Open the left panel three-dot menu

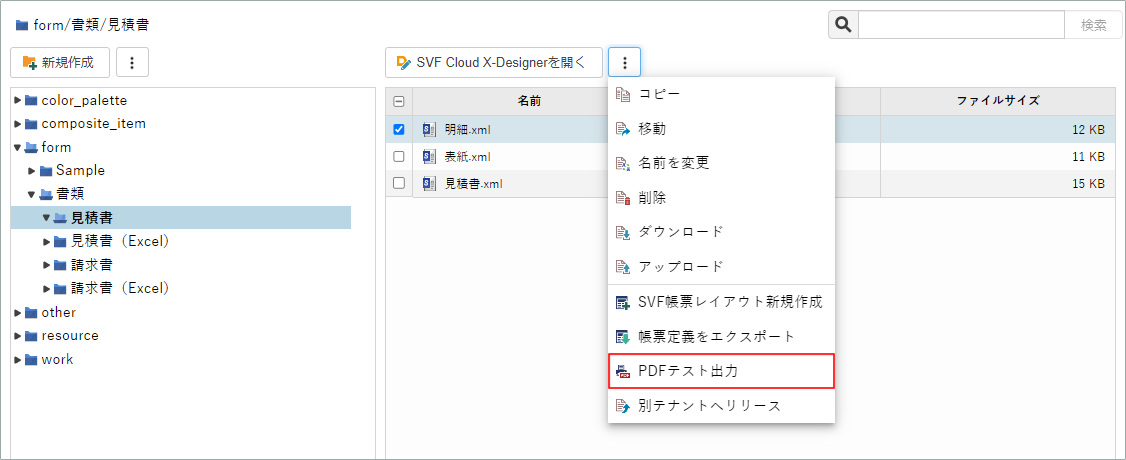coord(132,62)
